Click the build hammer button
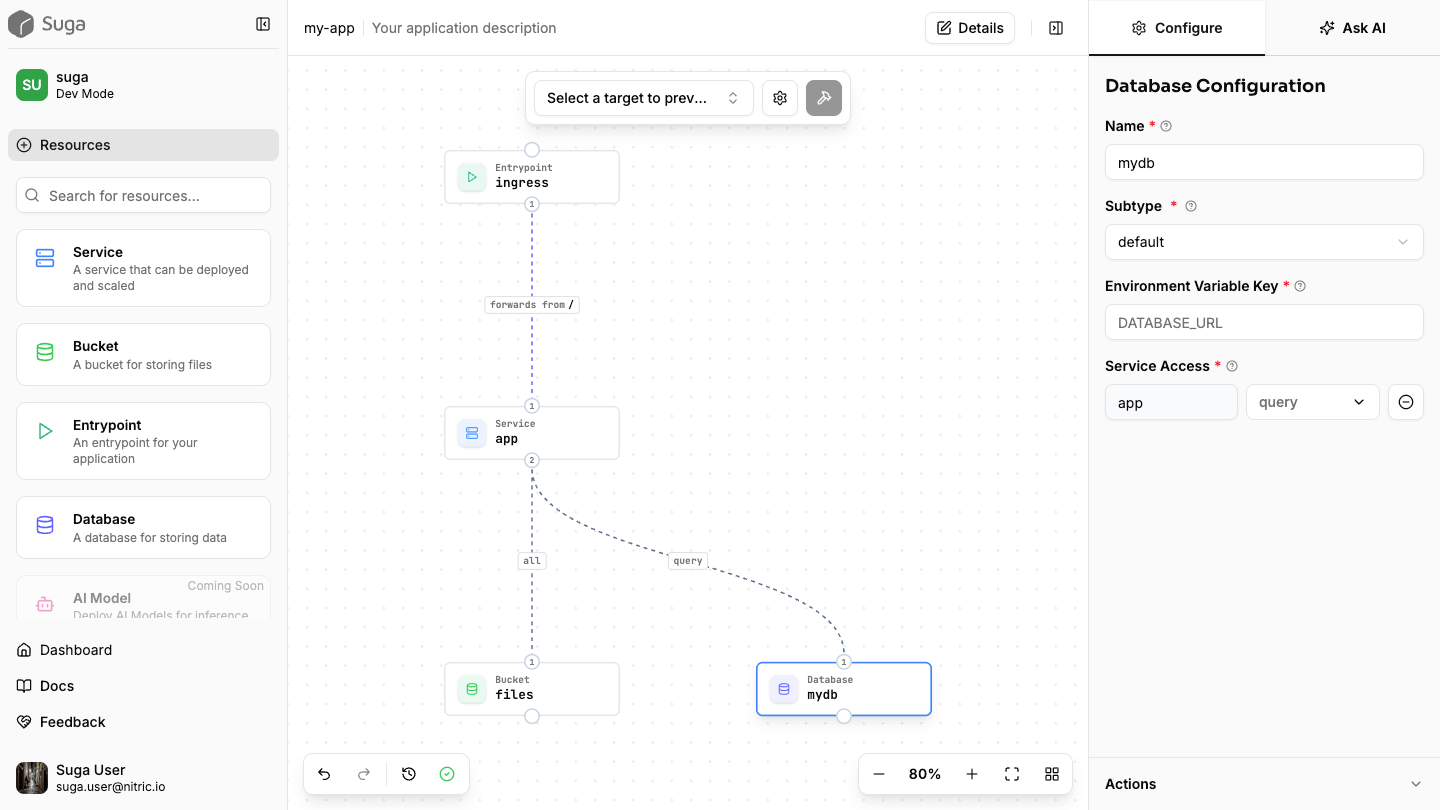Image resolution: width=1440 pixels, height=810 pixels. (x=824, y=98)
